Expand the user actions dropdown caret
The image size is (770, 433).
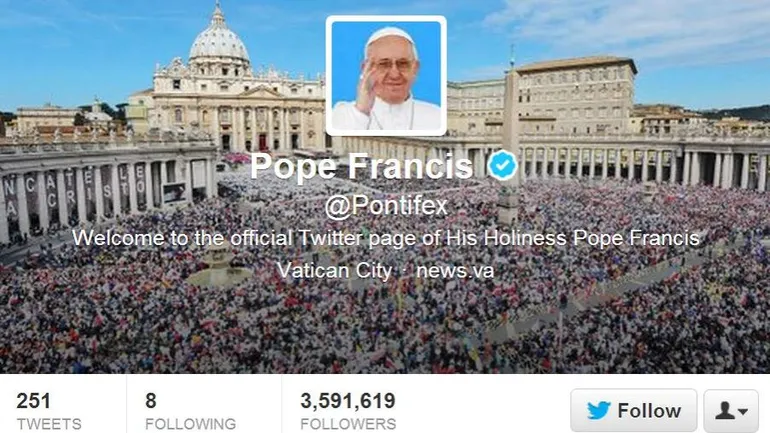click(x=743, y=411)
